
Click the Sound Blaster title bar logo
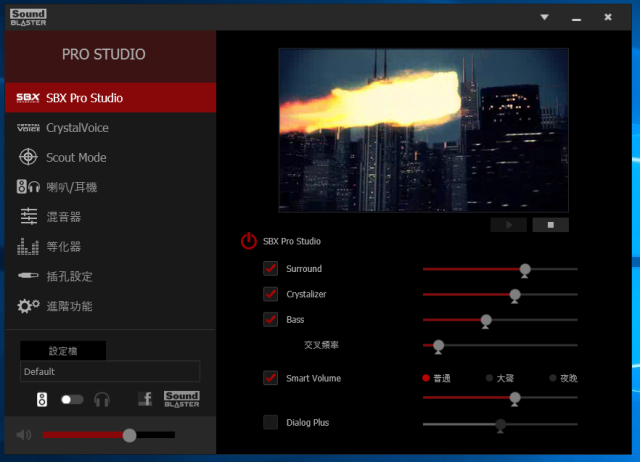28,18
